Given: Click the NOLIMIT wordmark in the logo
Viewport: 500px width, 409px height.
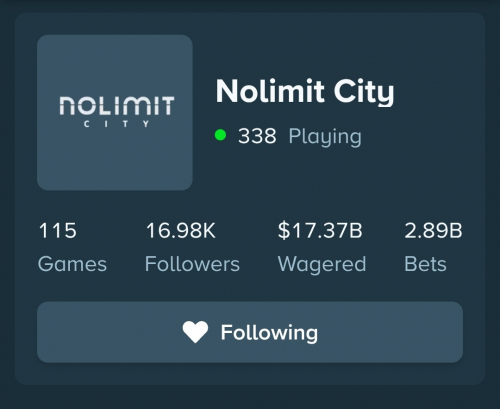Looking at the screenshot, I should [x=117, y=106].
